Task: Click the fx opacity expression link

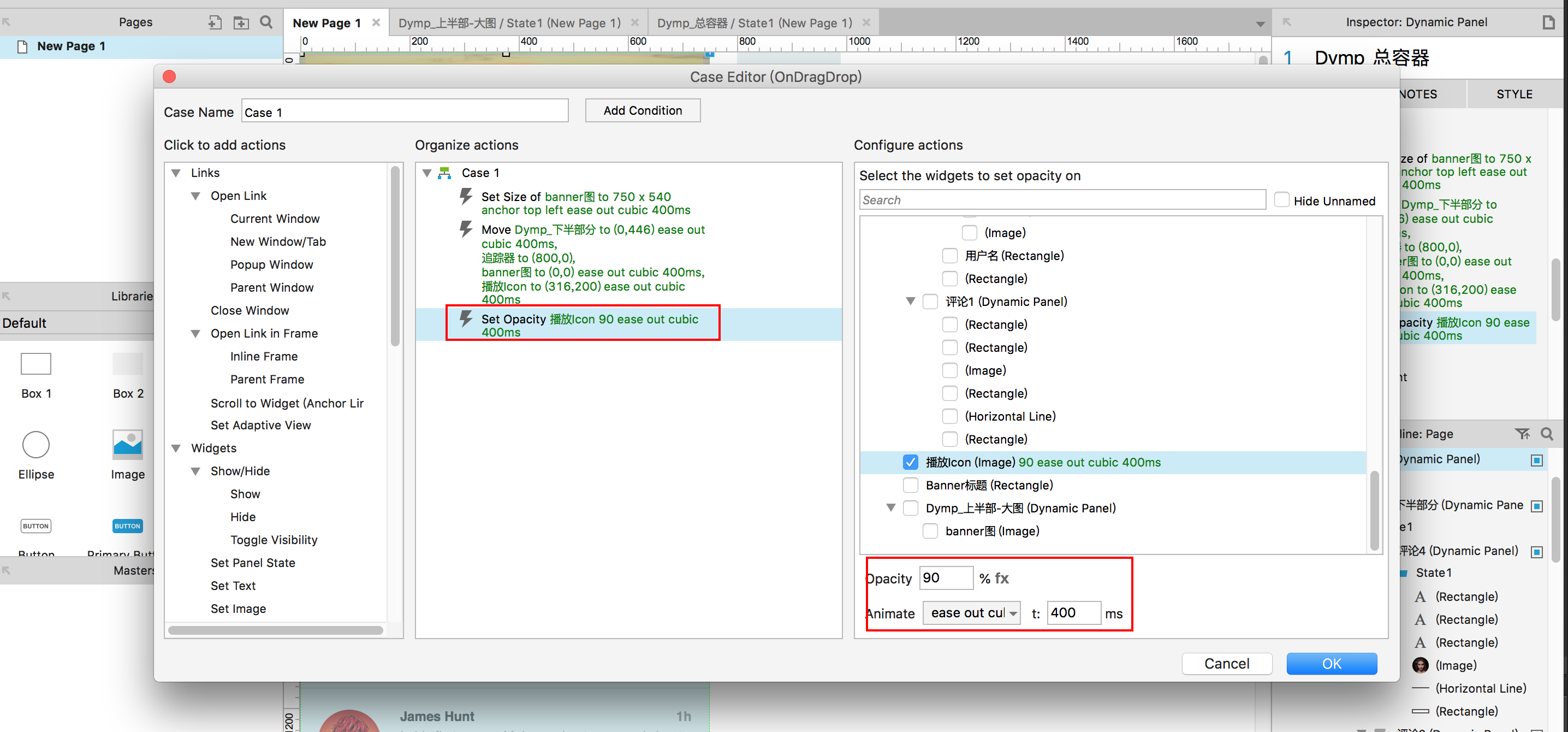Action: (1001, 578)
